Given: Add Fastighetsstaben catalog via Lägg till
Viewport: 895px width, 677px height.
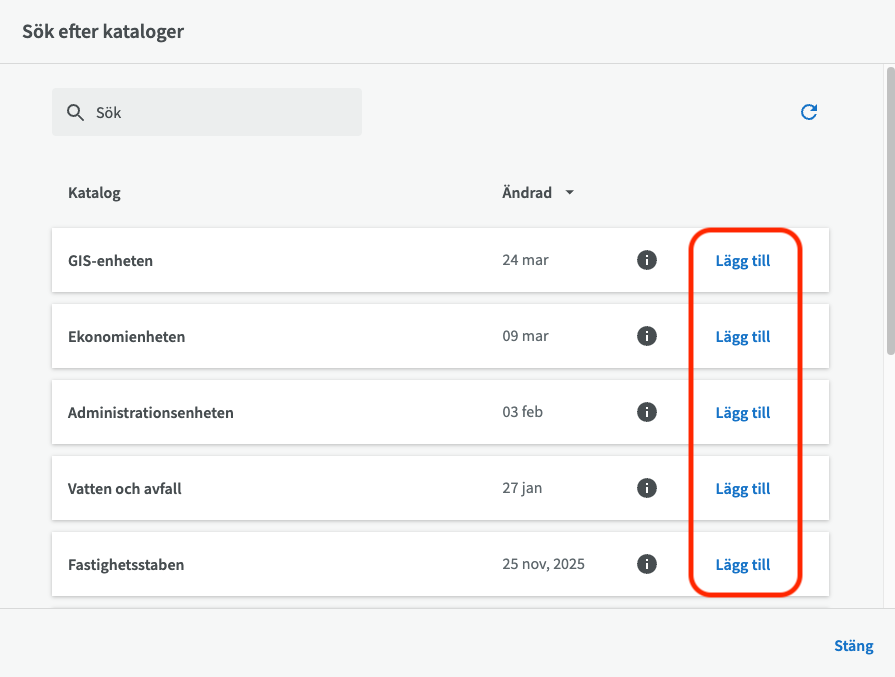Looking at the screenshot, I should point(742,564).
